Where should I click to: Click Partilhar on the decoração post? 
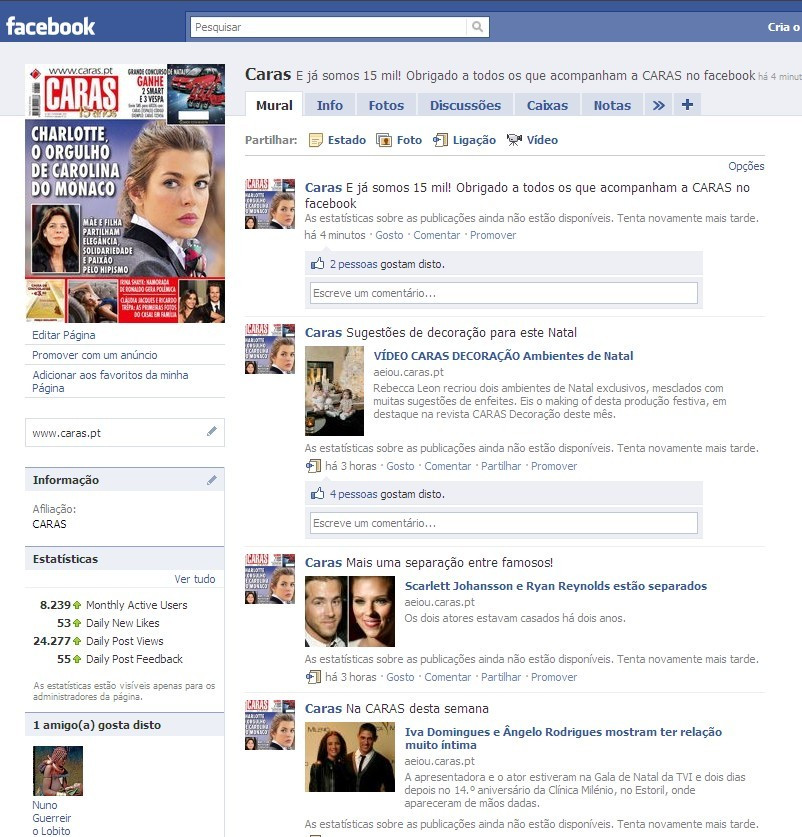[501, 466]
